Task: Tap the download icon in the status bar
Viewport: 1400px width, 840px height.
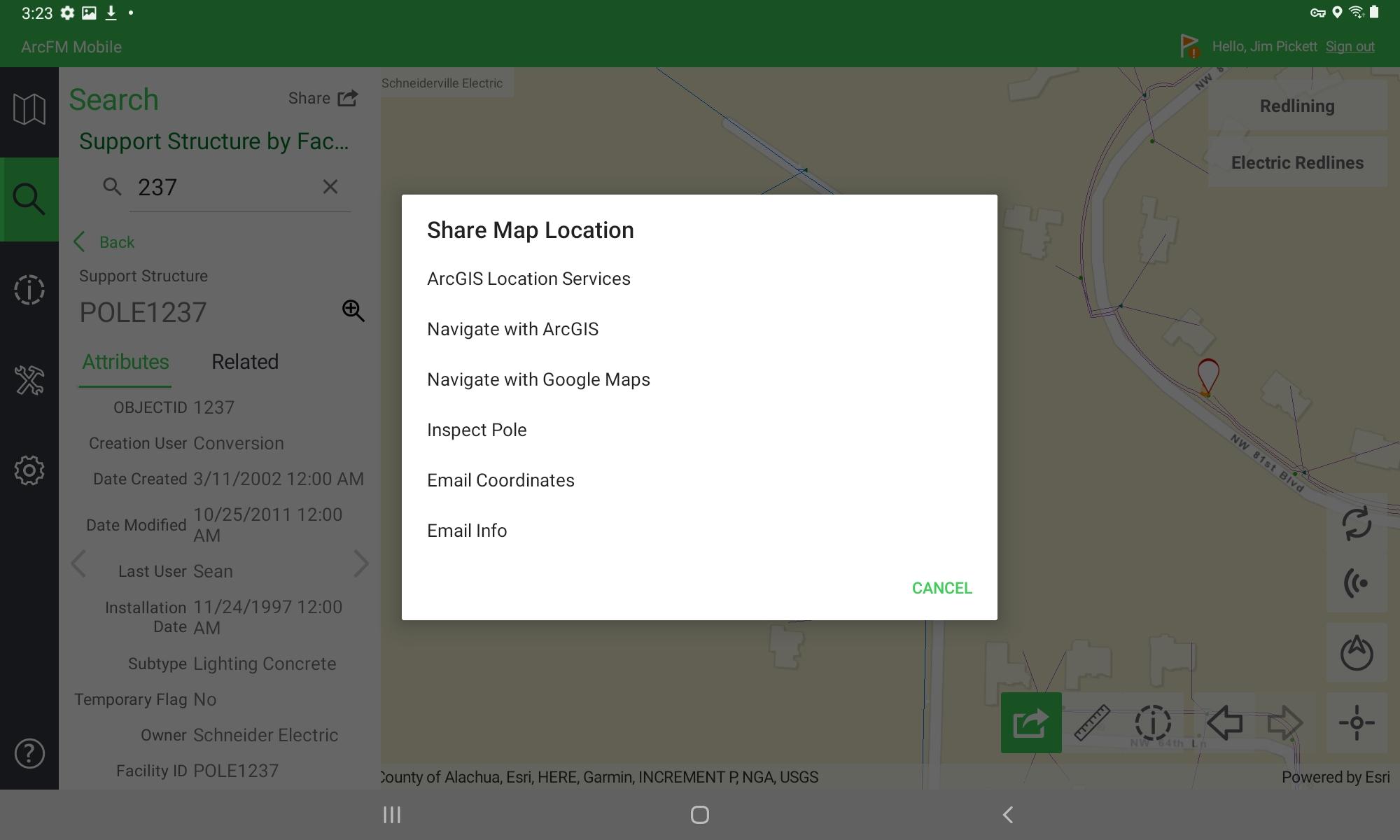Action: [x=111, y=13]
